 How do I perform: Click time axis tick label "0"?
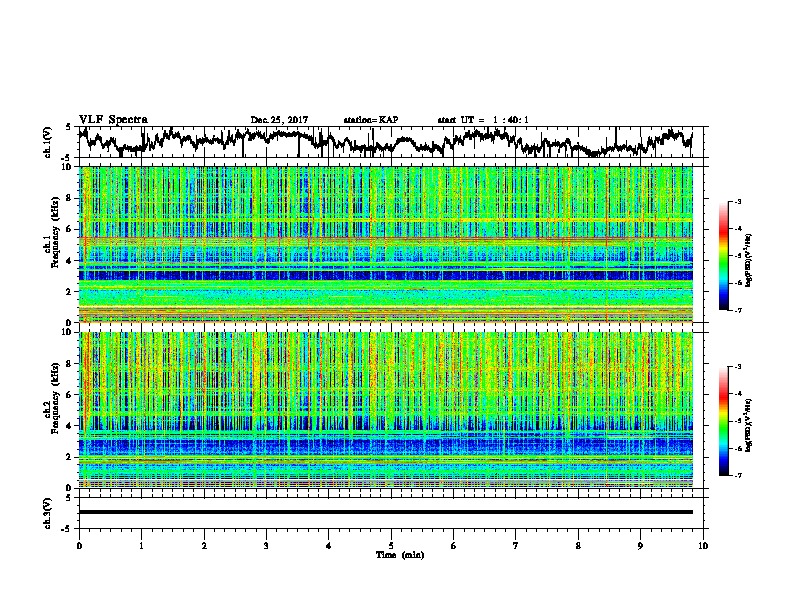tap(79, 546)
